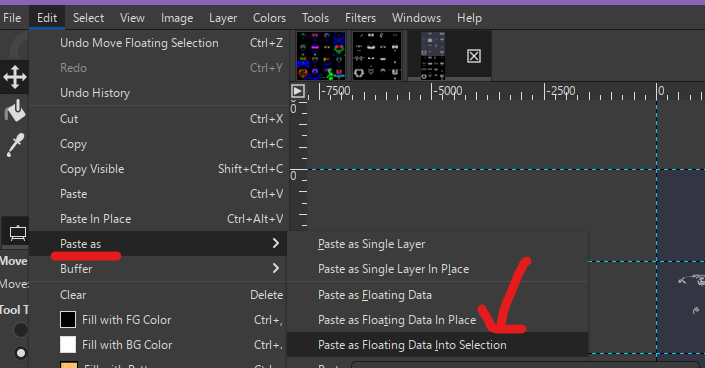Click the black FG color swatch
705x368 pixels.
[x=68, y=320]
